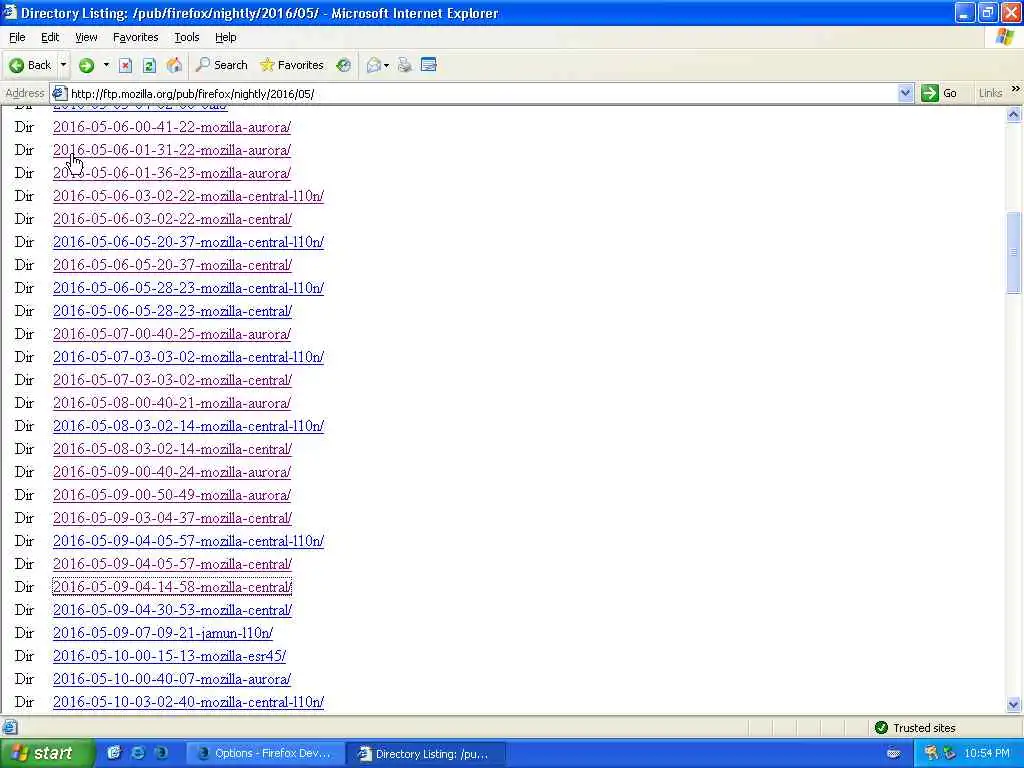Click inside the Address URL field
Viewport: 1024px width, 768px height.
(x=480, y=93)
